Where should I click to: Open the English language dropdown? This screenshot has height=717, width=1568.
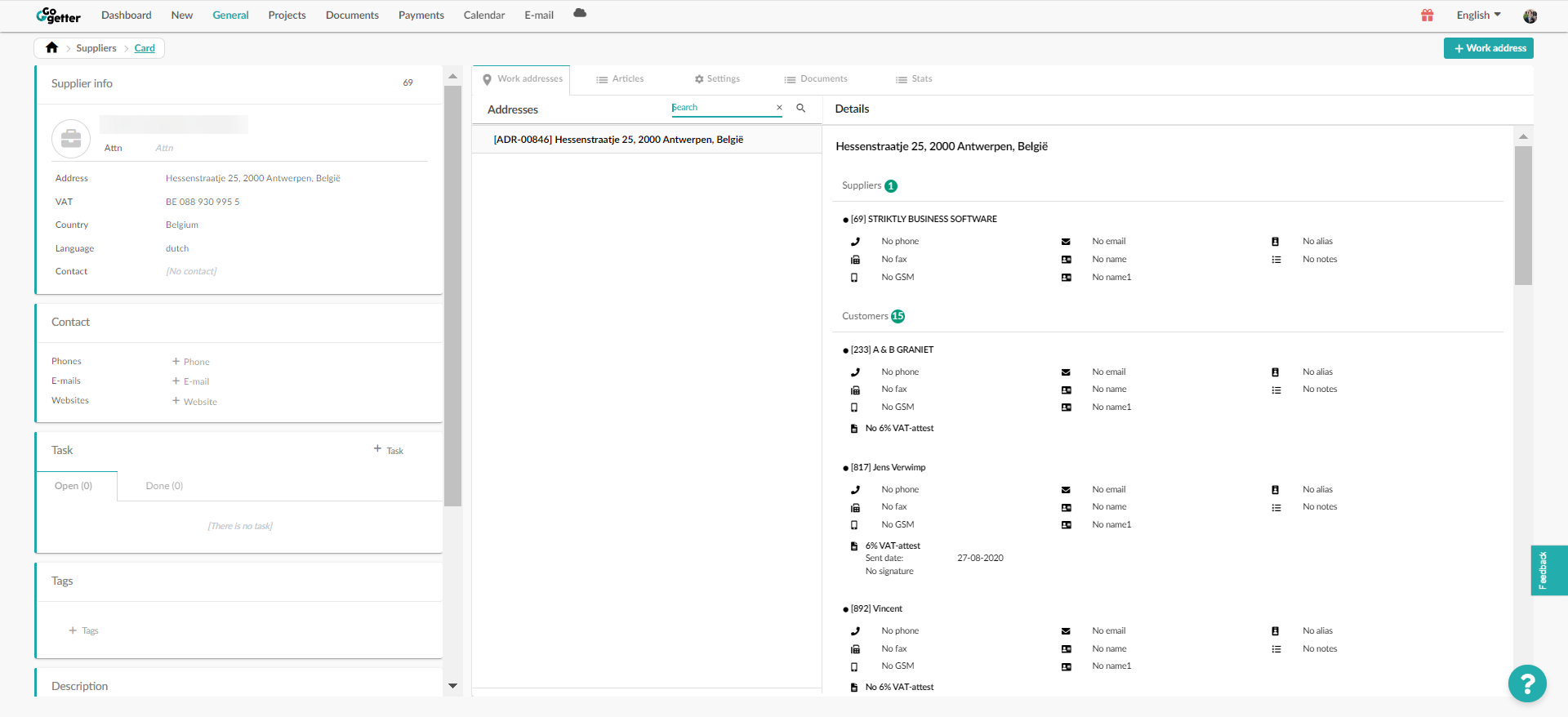pyautogui.click(x=1478, y=15)
